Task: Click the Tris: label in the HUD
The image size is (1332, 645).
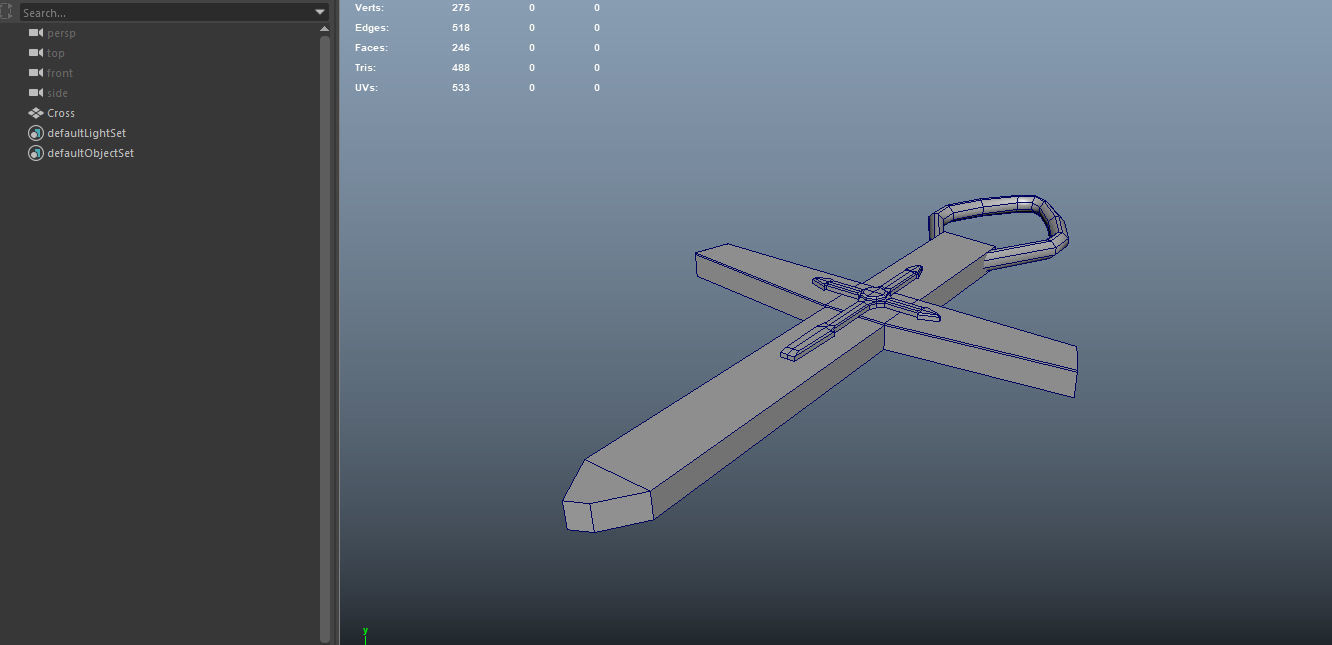Action: (x=365, y=68)
